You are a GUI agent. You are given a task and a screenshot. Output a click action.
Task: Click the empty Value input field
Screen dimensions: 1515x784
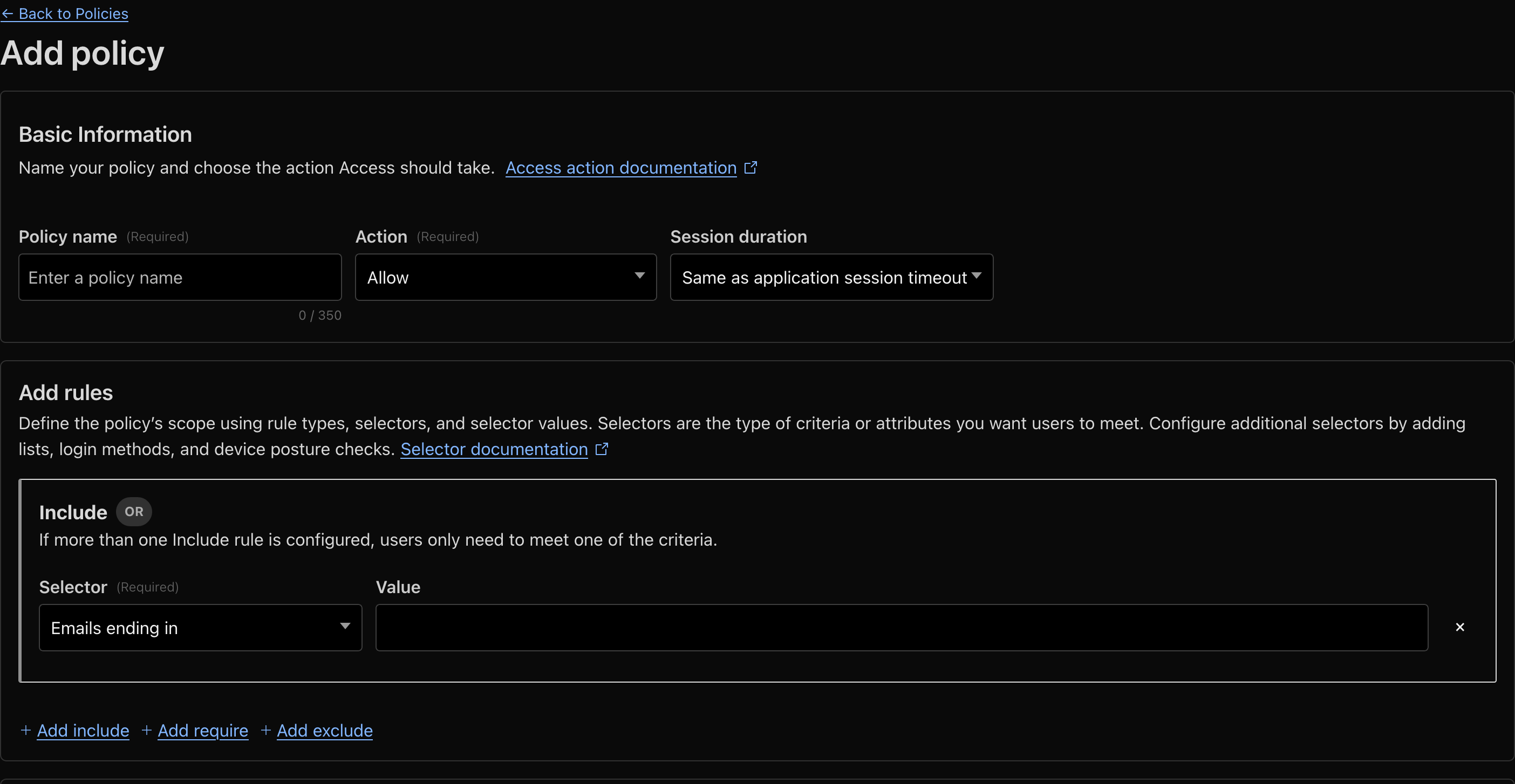pos(900,627)
